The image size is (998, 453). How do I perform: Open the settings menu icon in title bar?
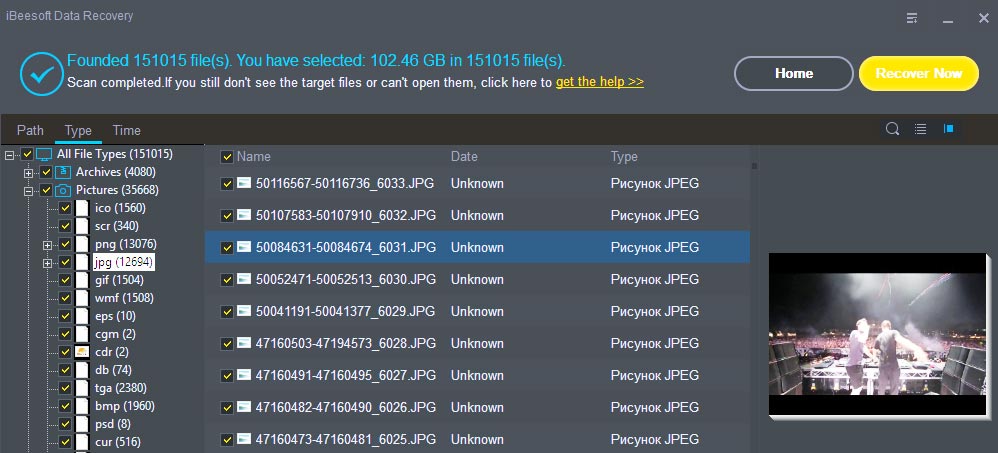[913, 18]
